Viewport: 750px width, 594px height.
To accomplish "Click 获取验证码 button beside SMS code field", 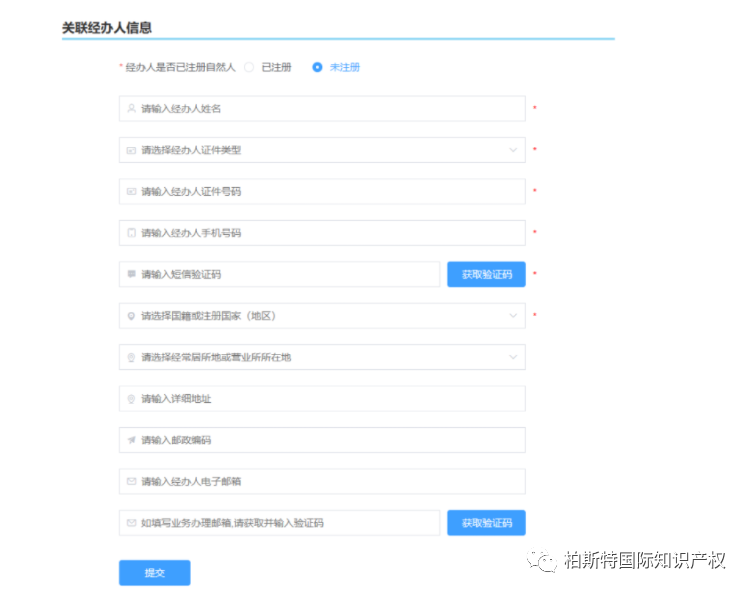I will coord(486,274).
